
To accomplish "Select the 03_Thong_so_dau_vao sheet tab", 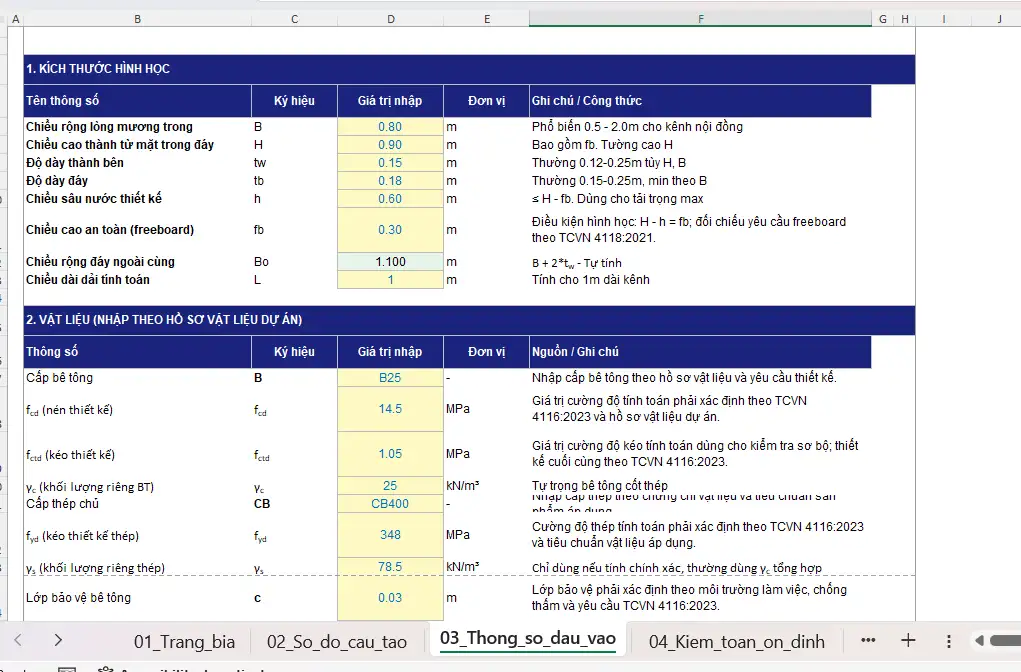I will pyautogui.click(x=527, y=639).
